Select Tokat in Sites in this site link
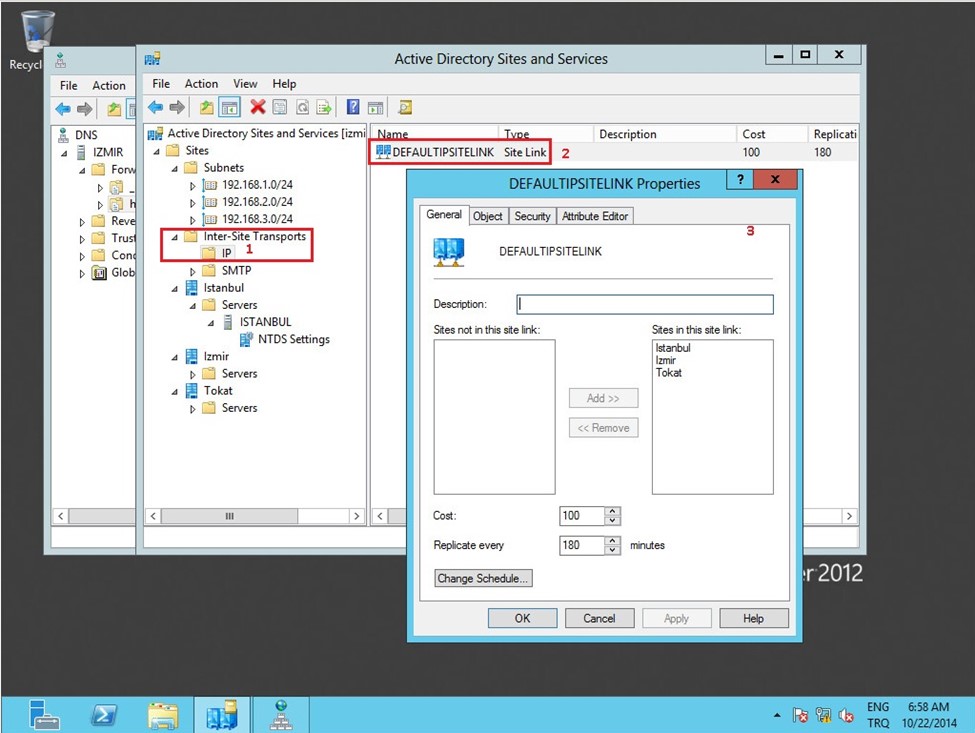975x733 pixels. (668, 372)
